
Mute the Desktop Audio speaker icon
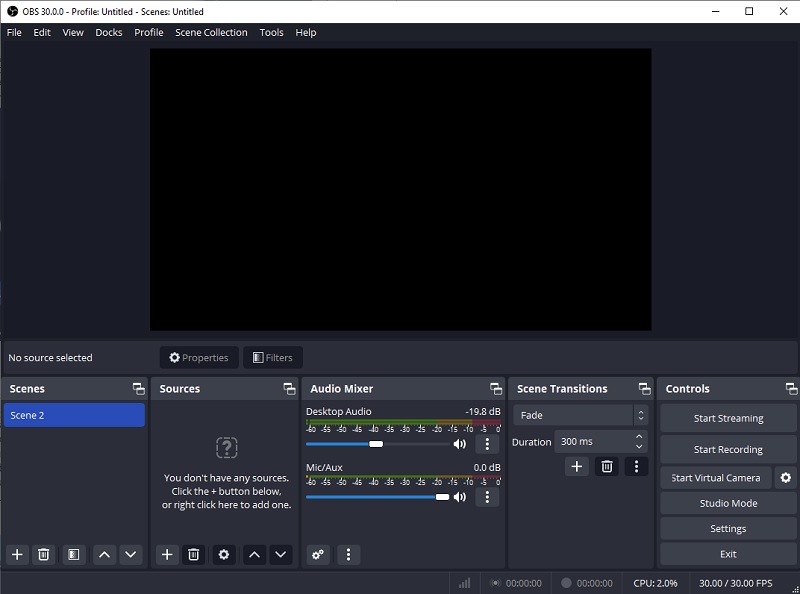point(459,443)
